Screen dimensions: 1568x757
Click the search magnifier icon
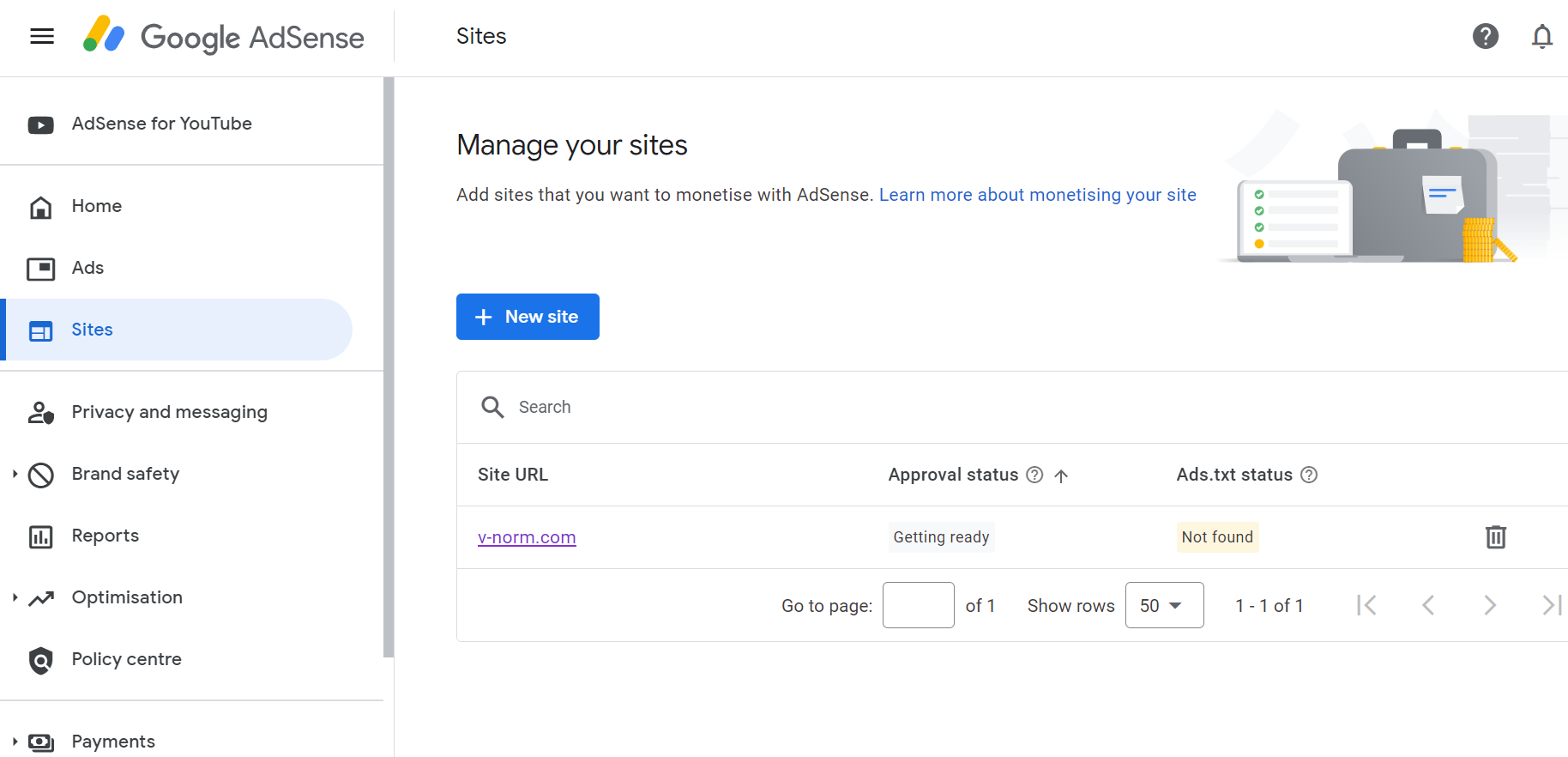(x=492, y=407)
